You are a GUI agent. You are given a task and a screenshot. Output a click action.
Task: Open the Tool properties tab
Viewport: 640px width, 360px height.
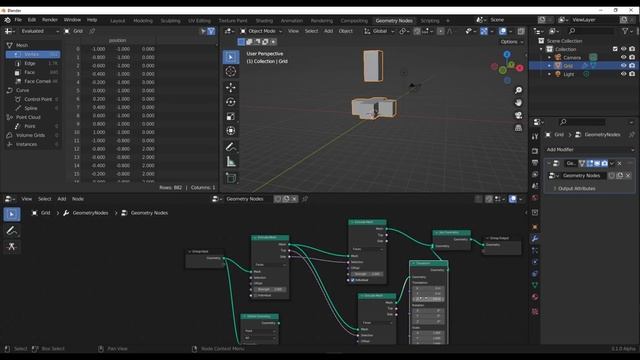pyautogui.click(x=535, y=137)
